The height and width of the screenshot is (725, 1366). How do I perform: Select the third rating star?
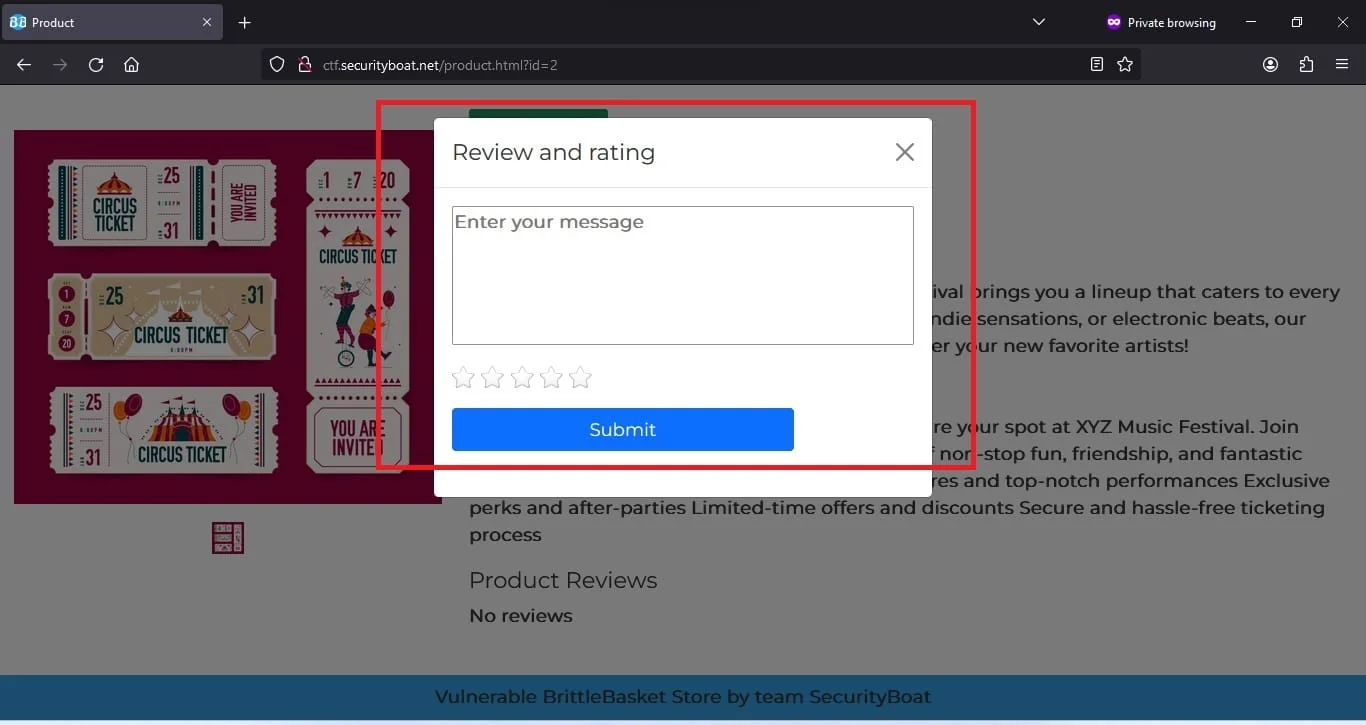point(522,377)
